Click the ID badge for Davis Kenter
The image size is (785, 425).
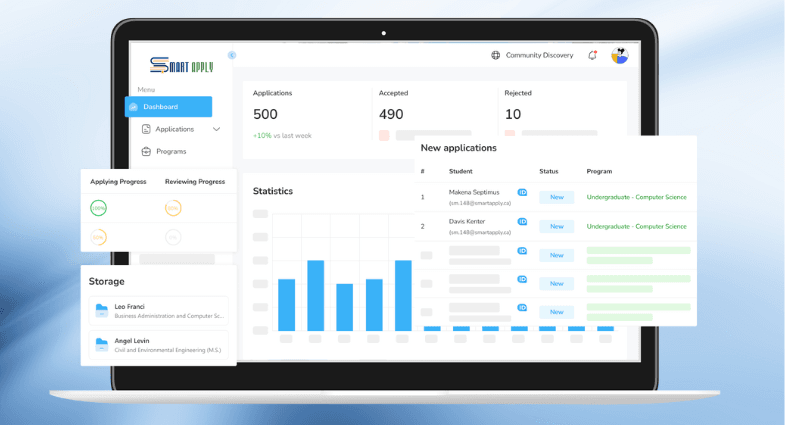click(x=522, y=221)
